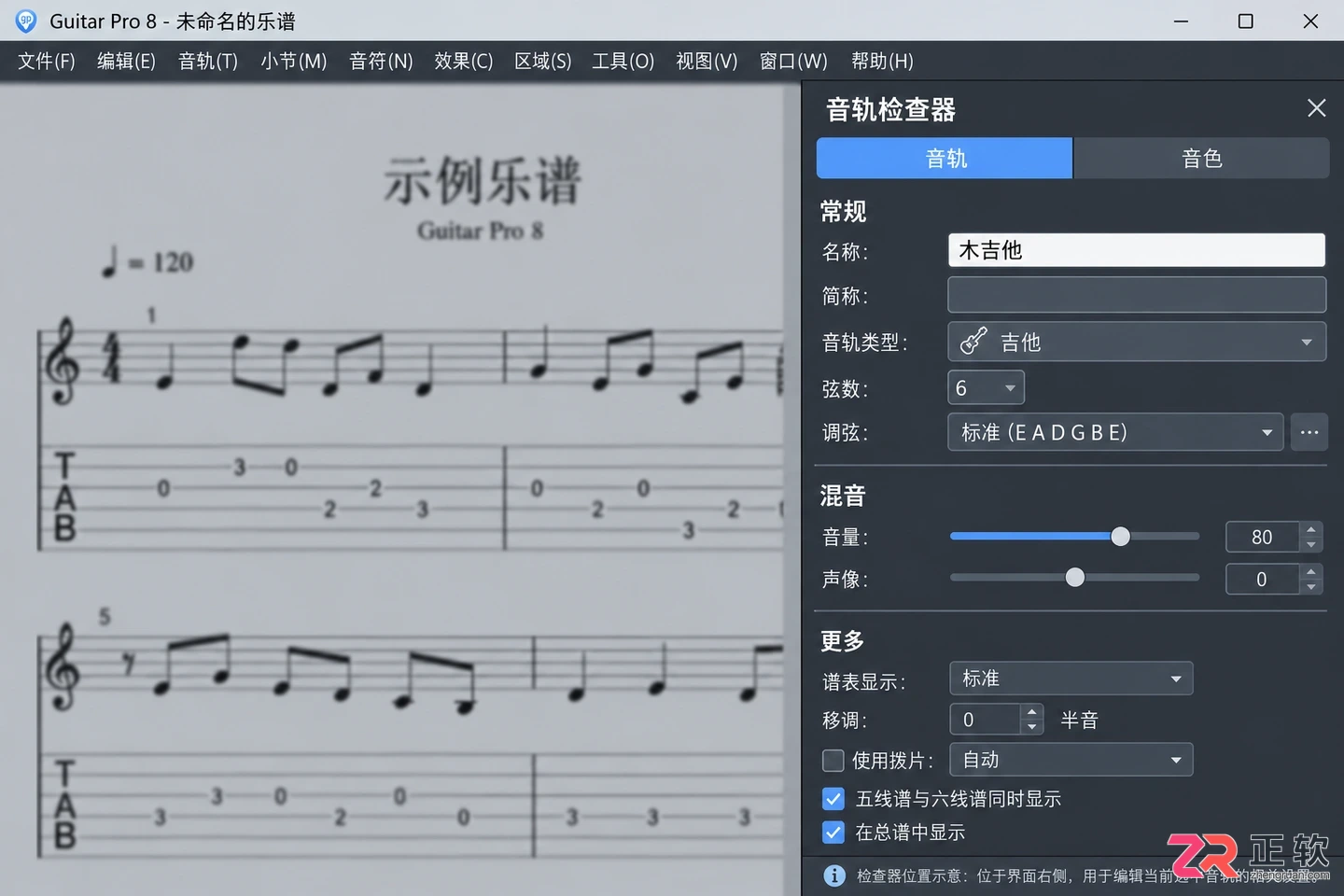
Task: Open the 效果(C) menu
Action: click(x=464, y=62)
